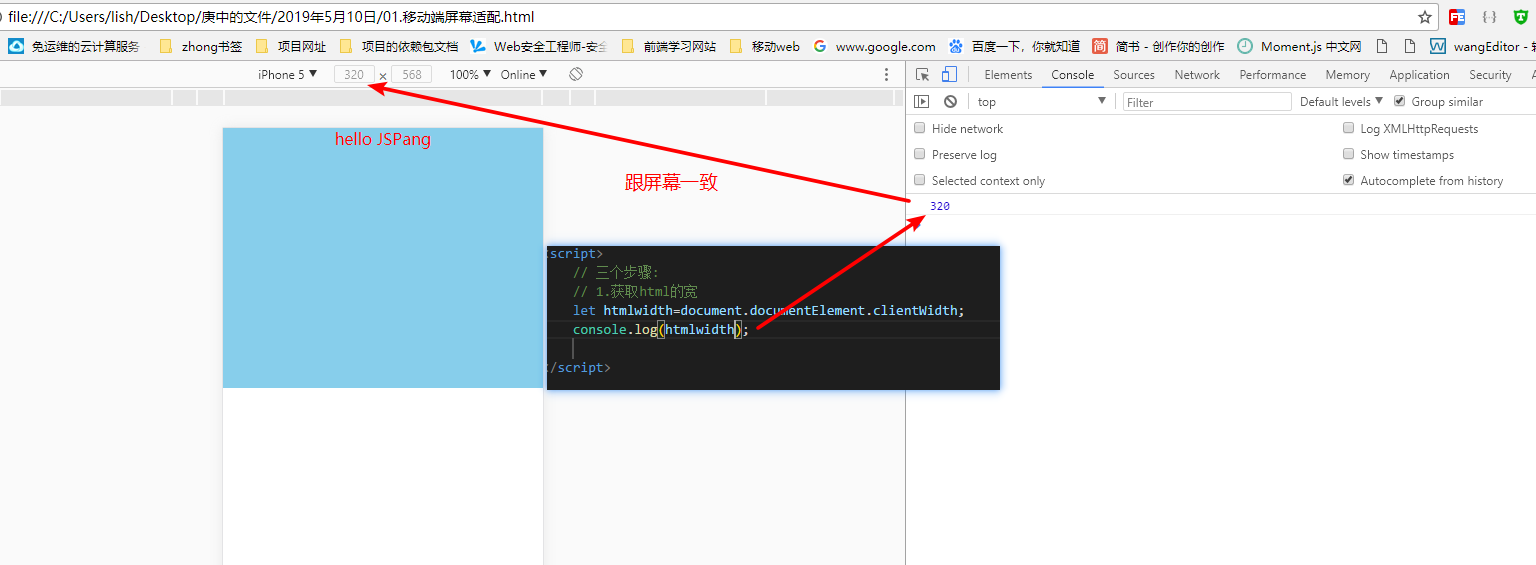Open the 项目的依赖包文档 bookmark folder
This screenshot has width=1536, height=565.
[x=398, y=46]
